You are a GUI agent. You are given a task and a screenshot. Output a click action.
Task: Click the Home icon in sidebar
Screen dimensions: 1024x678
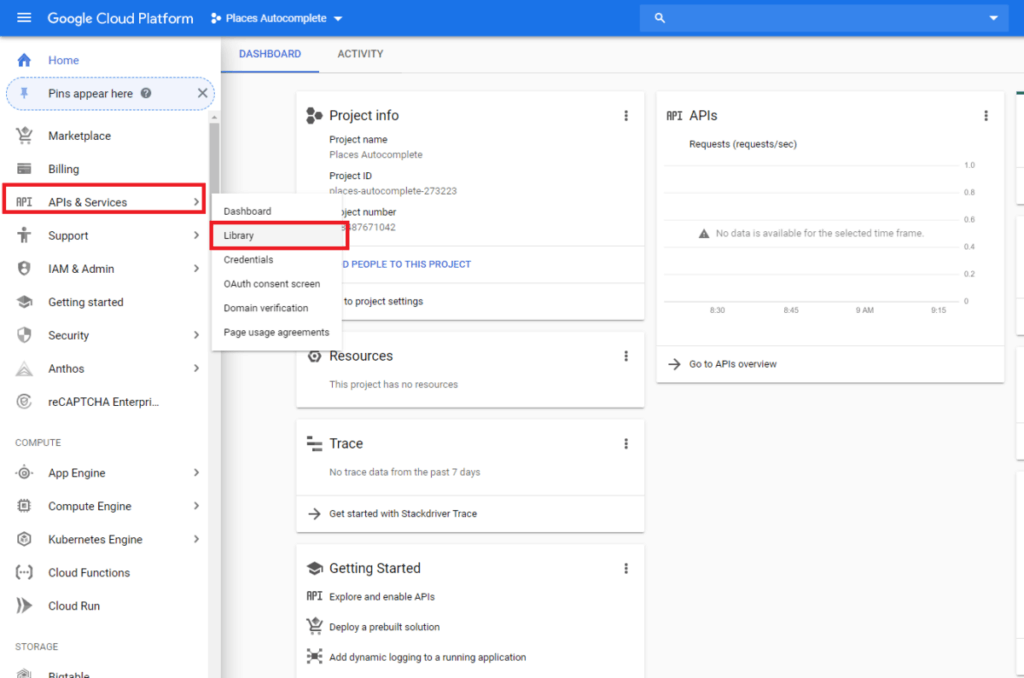click(x=25, y=60)
